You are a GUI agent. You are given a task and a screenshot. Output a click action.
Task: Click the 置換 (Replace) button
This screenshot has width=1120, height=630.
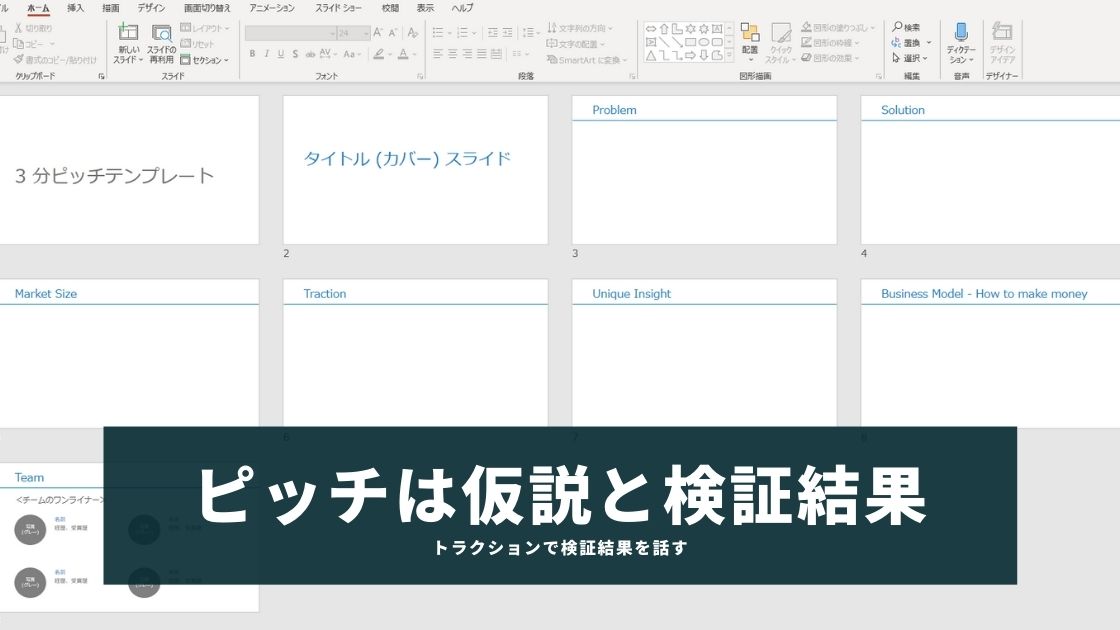point(911,43)
